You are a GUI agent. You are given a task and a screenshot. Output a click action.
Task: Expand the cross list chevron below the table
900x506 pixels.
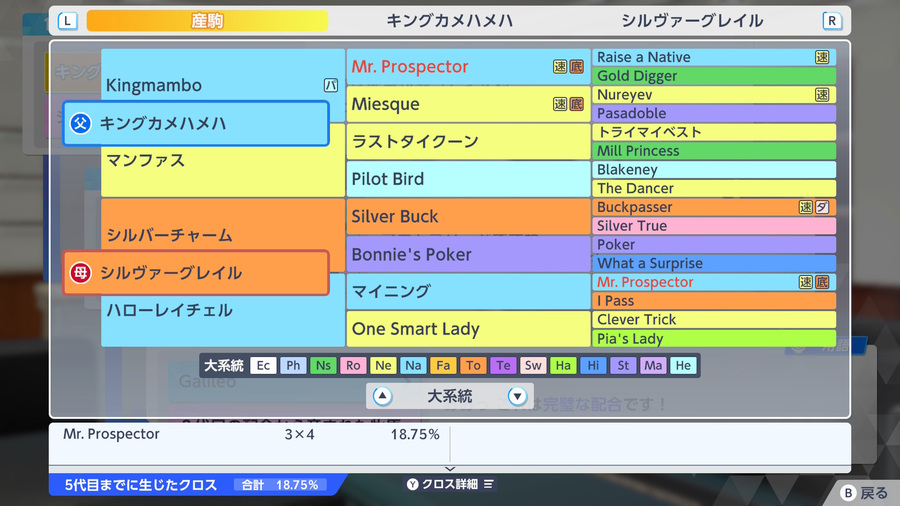(450, 469)
